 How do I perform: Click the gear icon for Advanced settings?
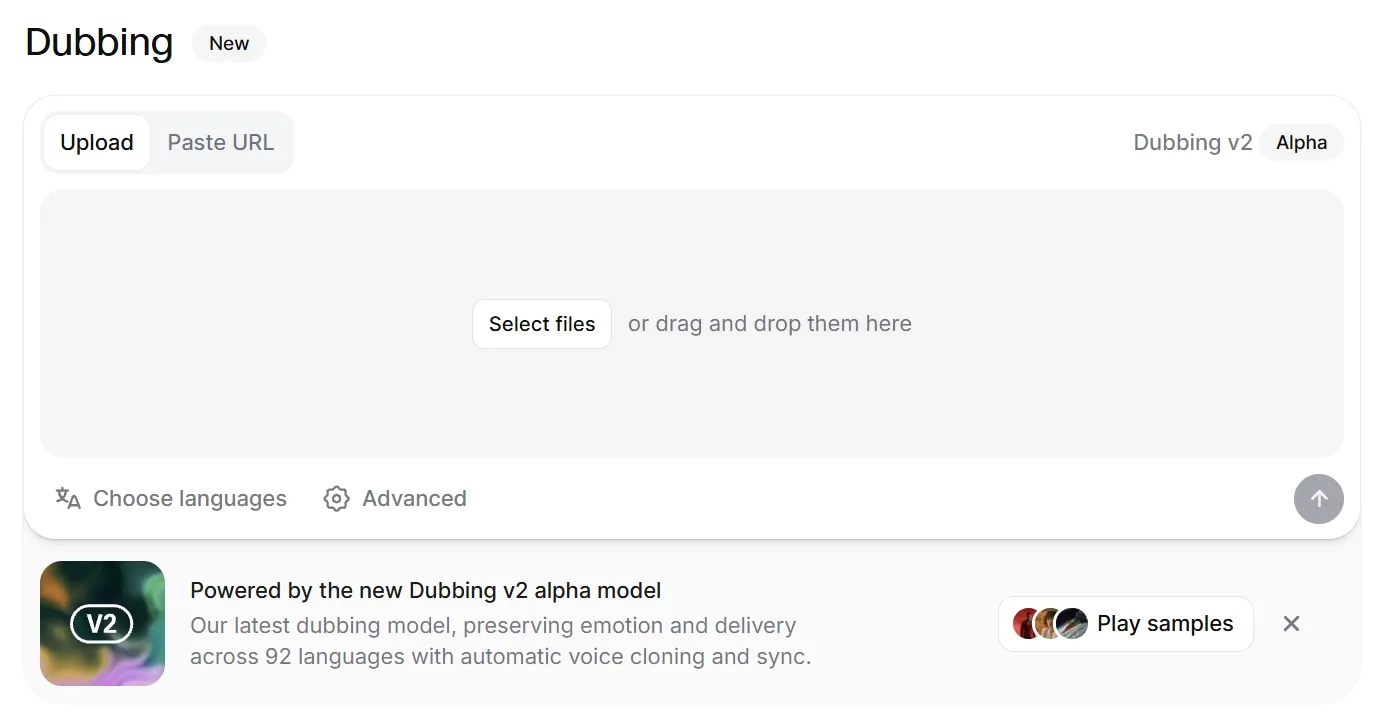click(337, 498)
